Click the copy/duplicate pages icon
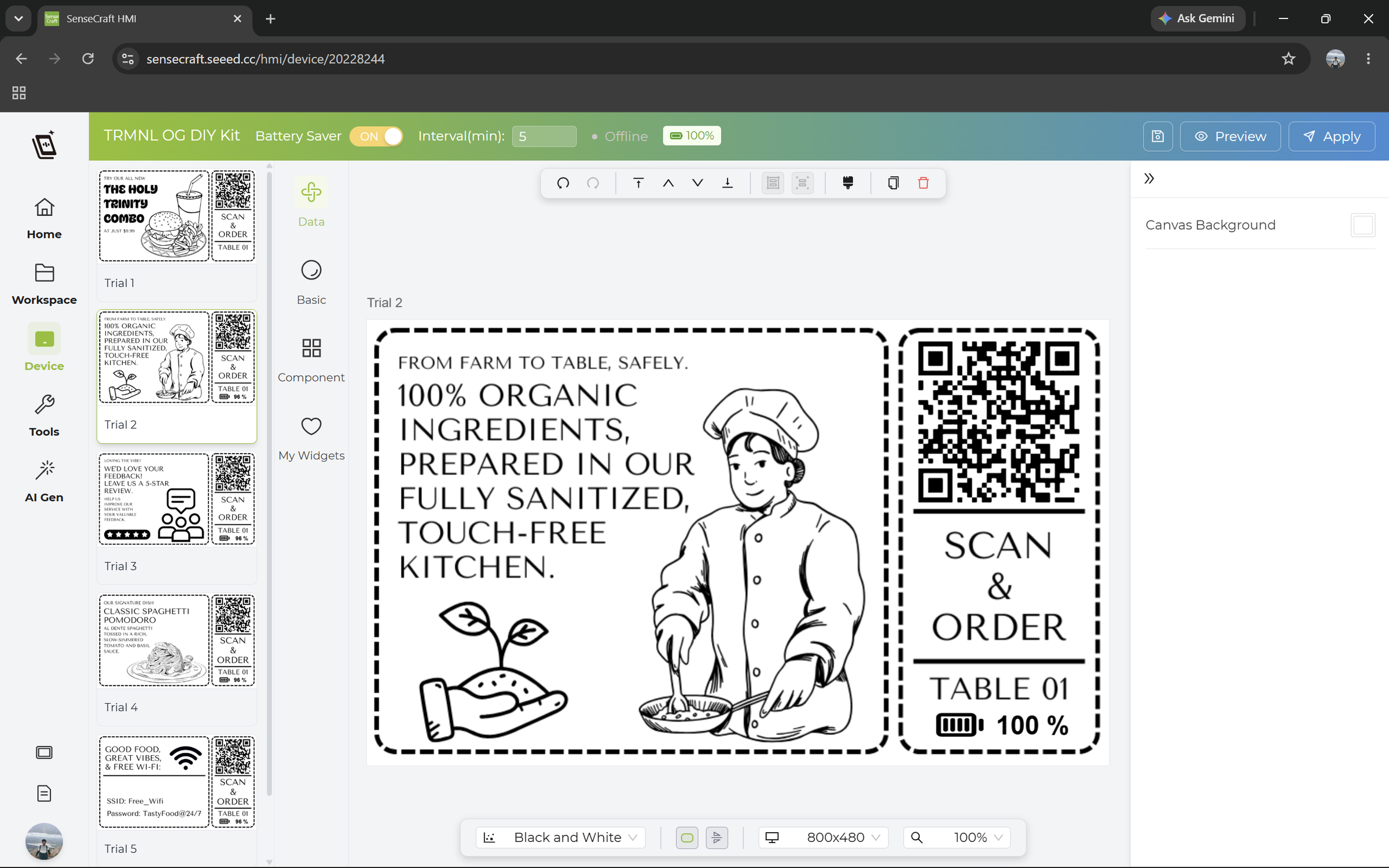 pyautogui.click(x=893, y=183)
